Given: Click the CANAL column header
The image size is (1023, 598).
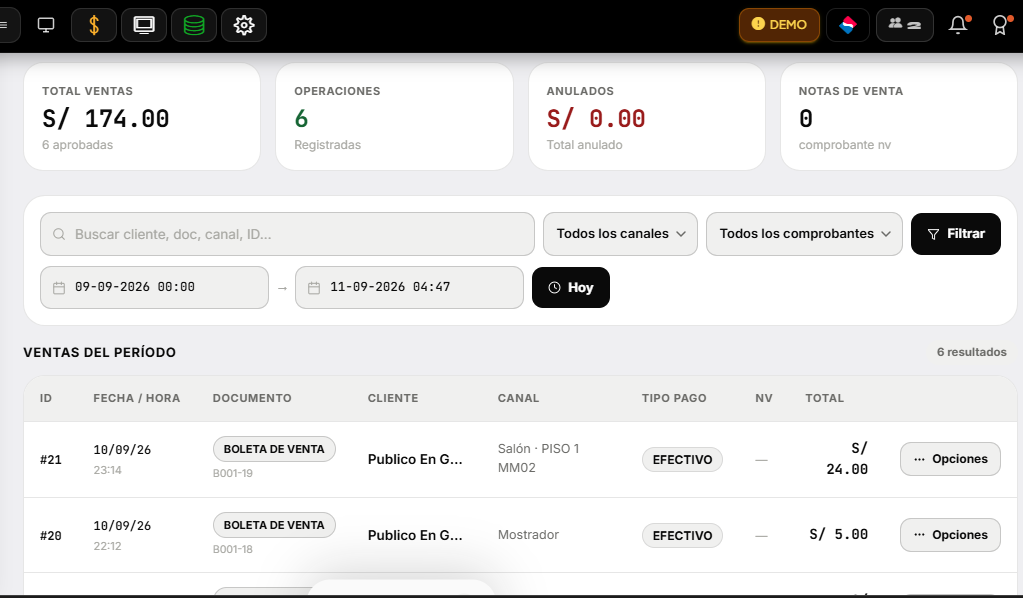Looking at the screenshot, I should (519, 398).
